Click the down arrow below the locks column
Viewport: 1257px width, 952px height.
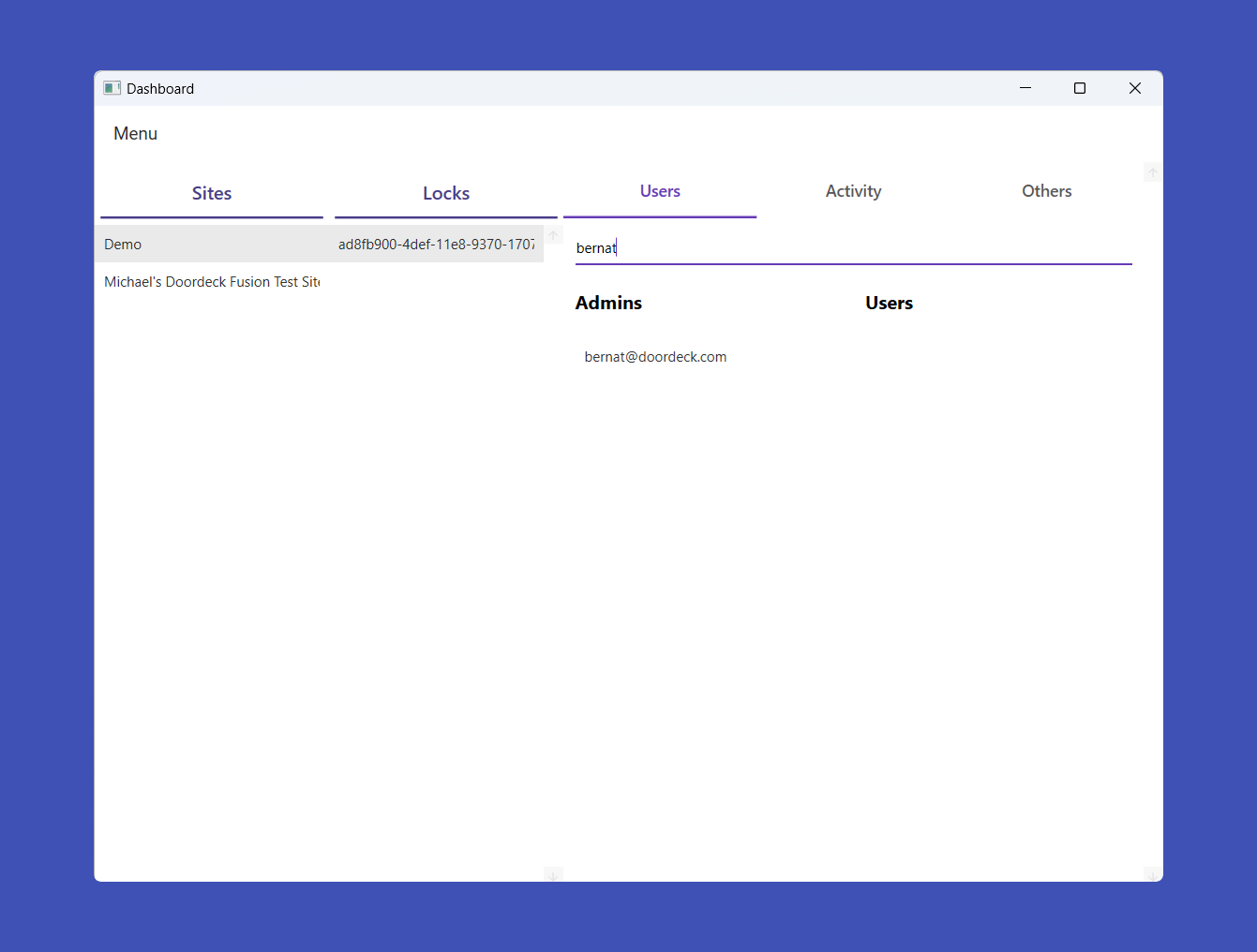tap(553, 875)
